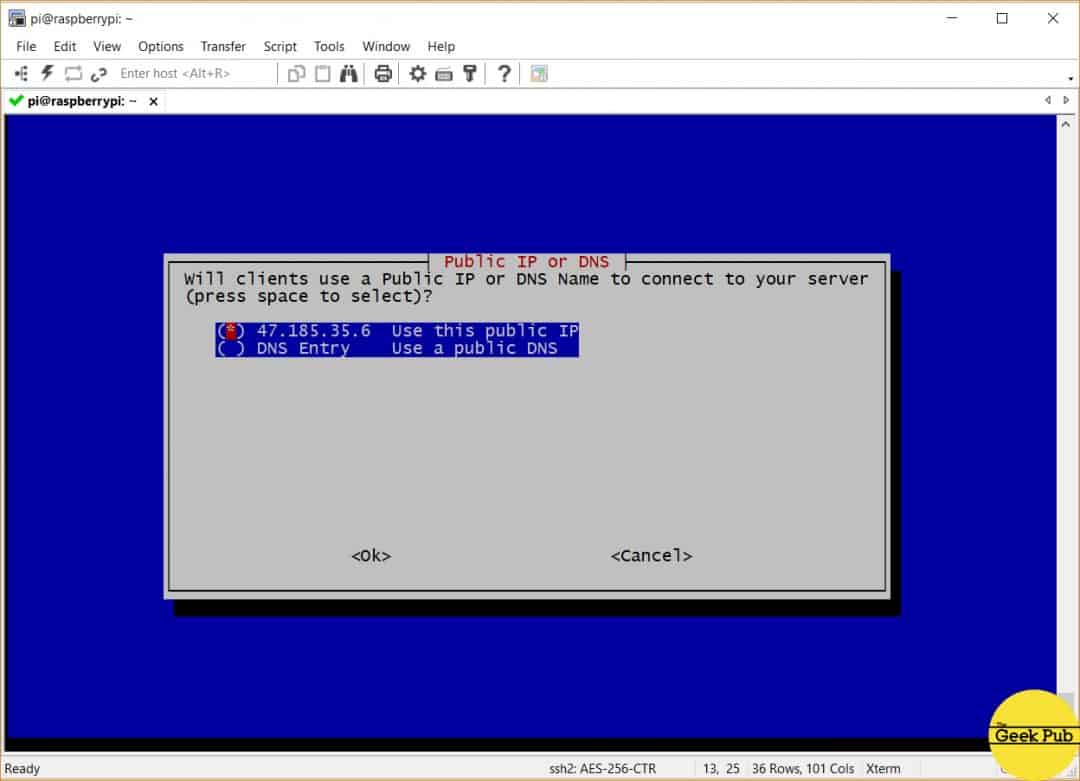Click the Print icon in toolbar
This screenshot has height=781, width=1080.
382,73
